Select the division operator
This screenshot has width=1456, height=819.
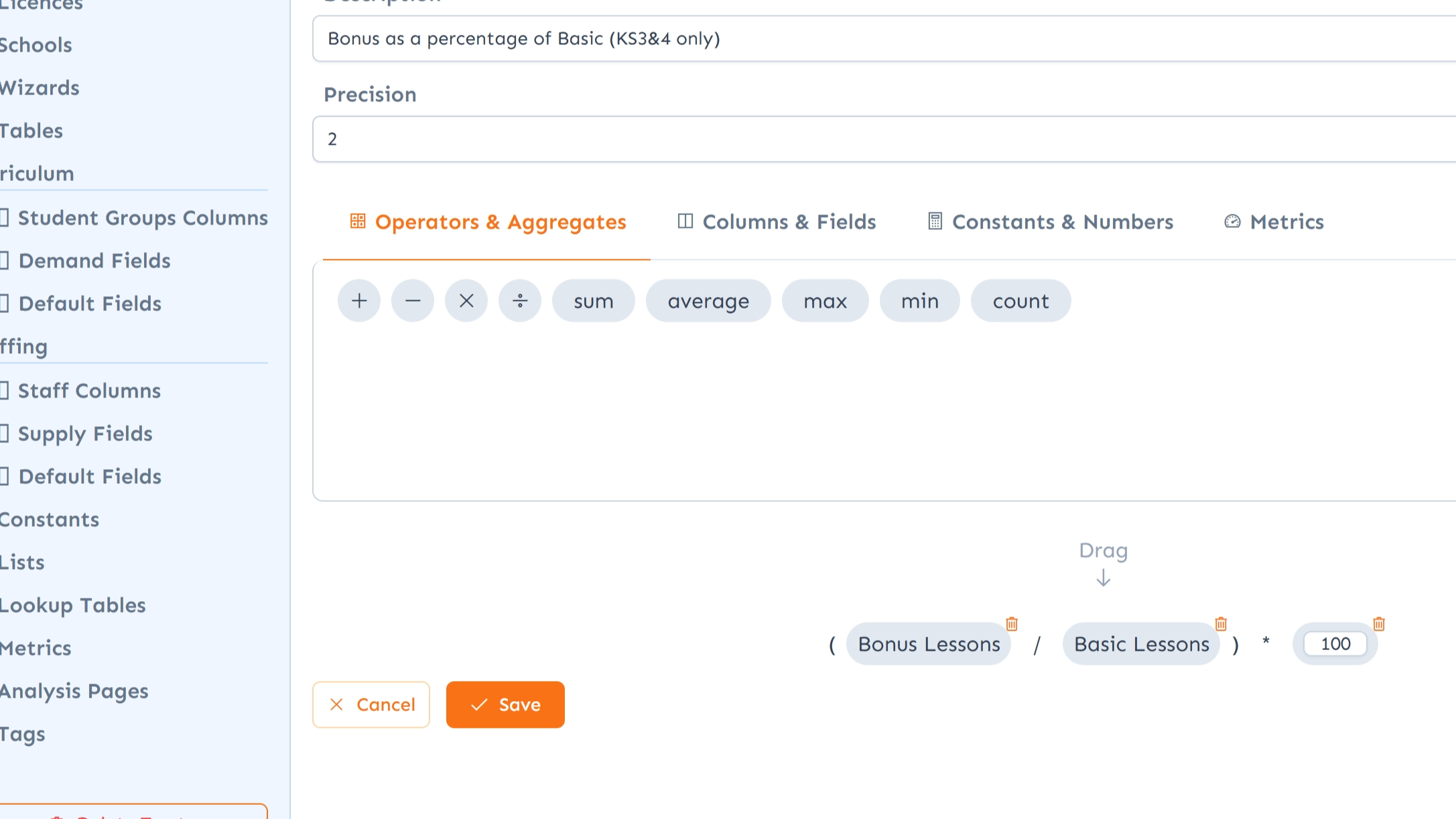click(520, 301)
